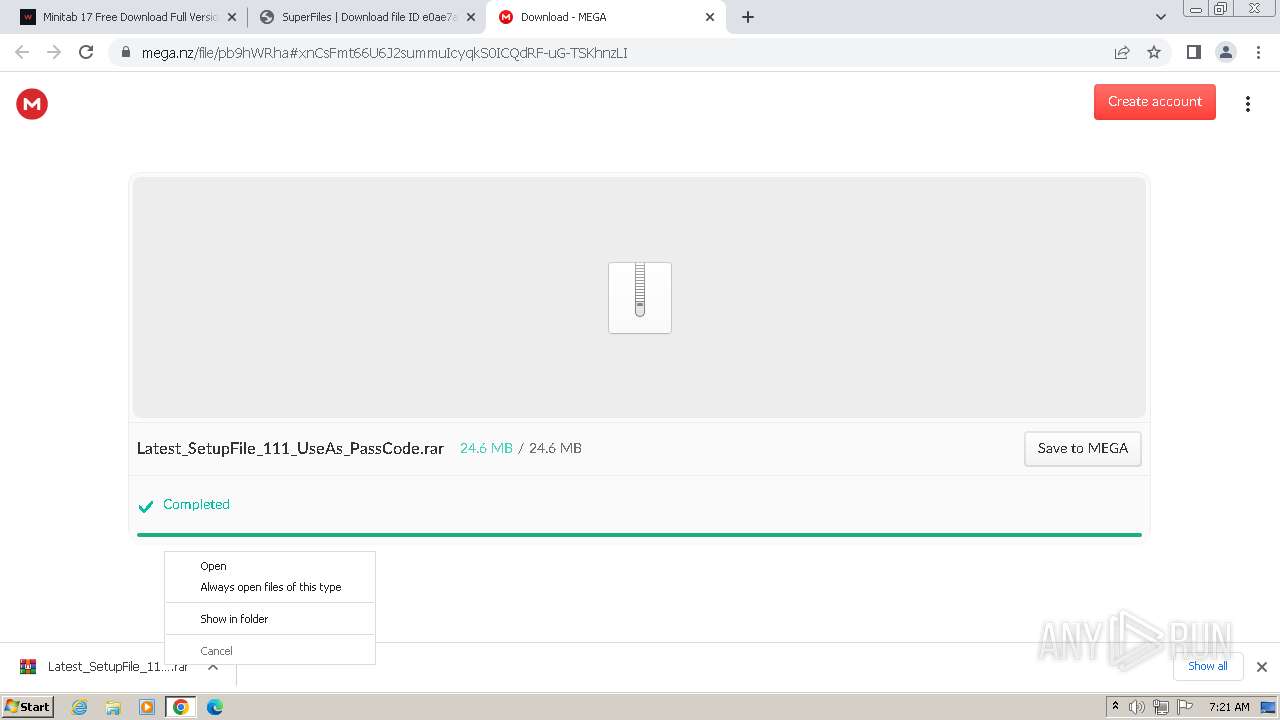The width and height of the screenshot is (1280, 720).
Task: Launch Internet Explorer from taskbar
Action: click(x=79, y=707)
